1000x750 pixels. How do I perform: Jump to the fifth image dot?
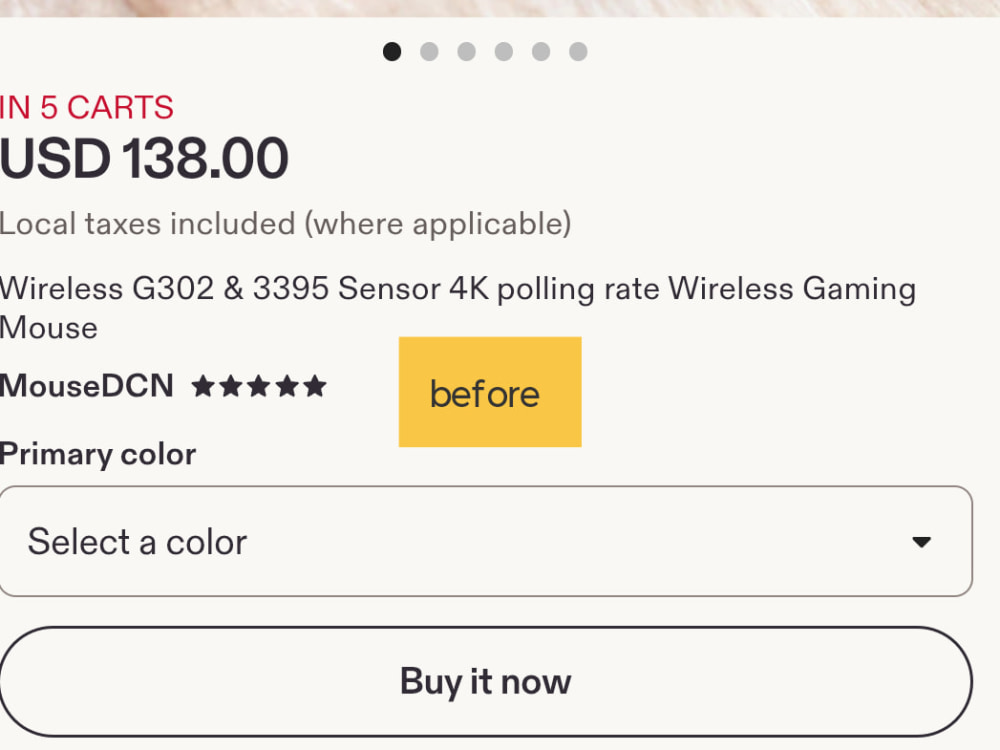pos(541,52)
